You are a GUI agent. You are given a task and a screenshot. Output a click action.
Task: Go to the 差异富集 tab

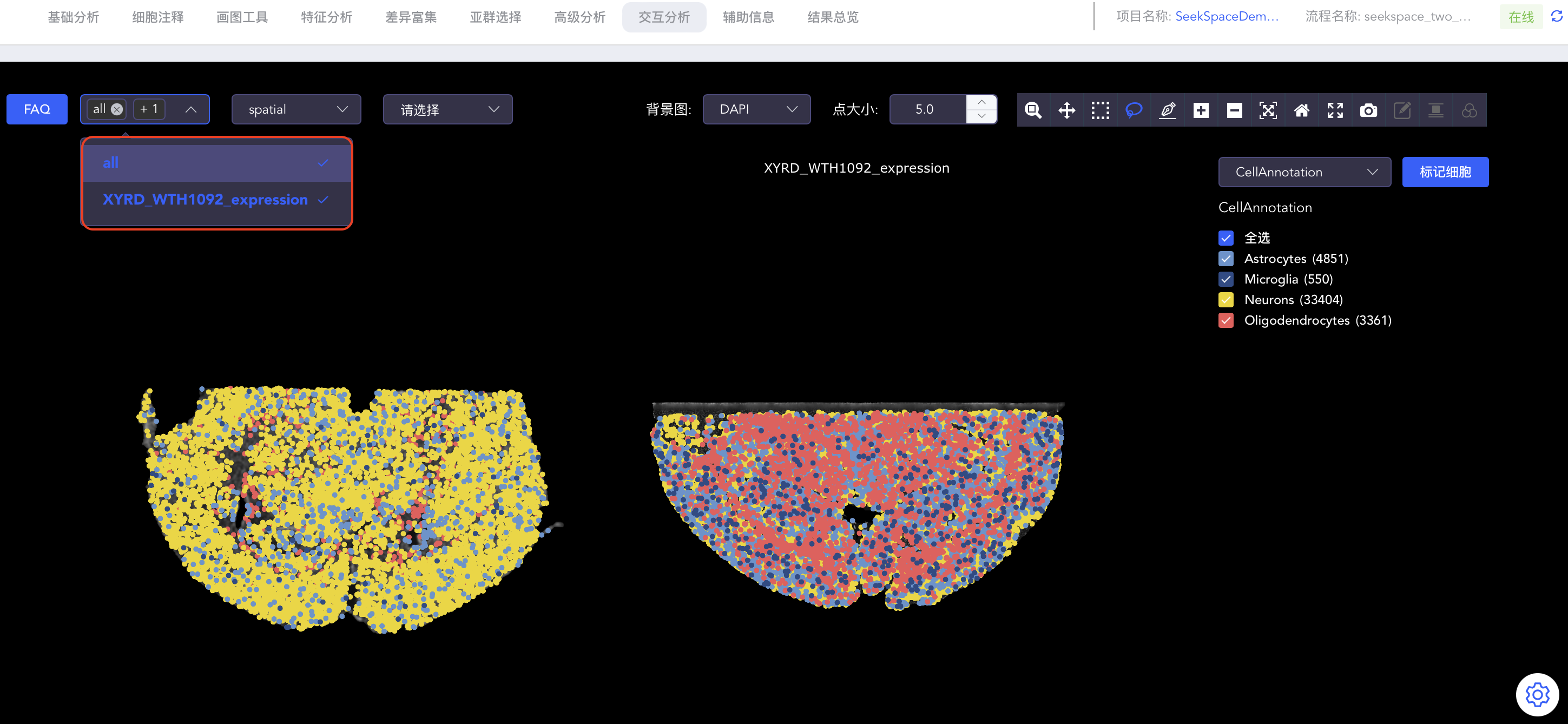(411, 17)
